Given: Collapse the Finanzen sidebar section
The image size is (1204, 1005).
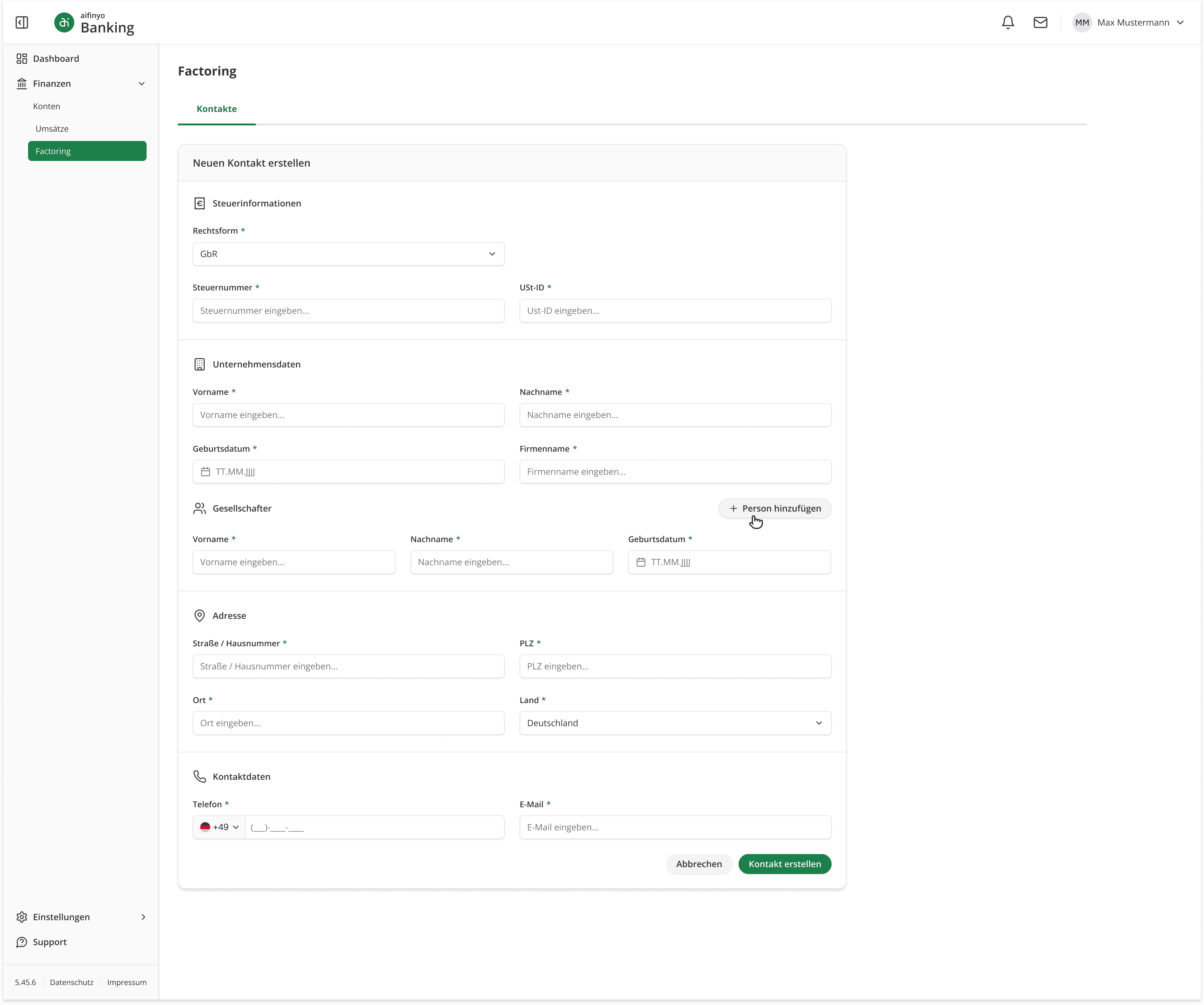Looking at the screenshot, I should 141,84.
